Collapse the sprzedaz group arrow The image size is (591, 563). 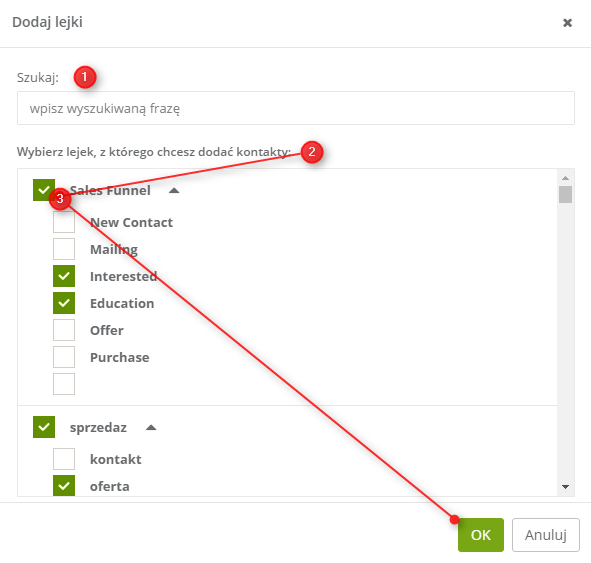[x=151, y=427]
